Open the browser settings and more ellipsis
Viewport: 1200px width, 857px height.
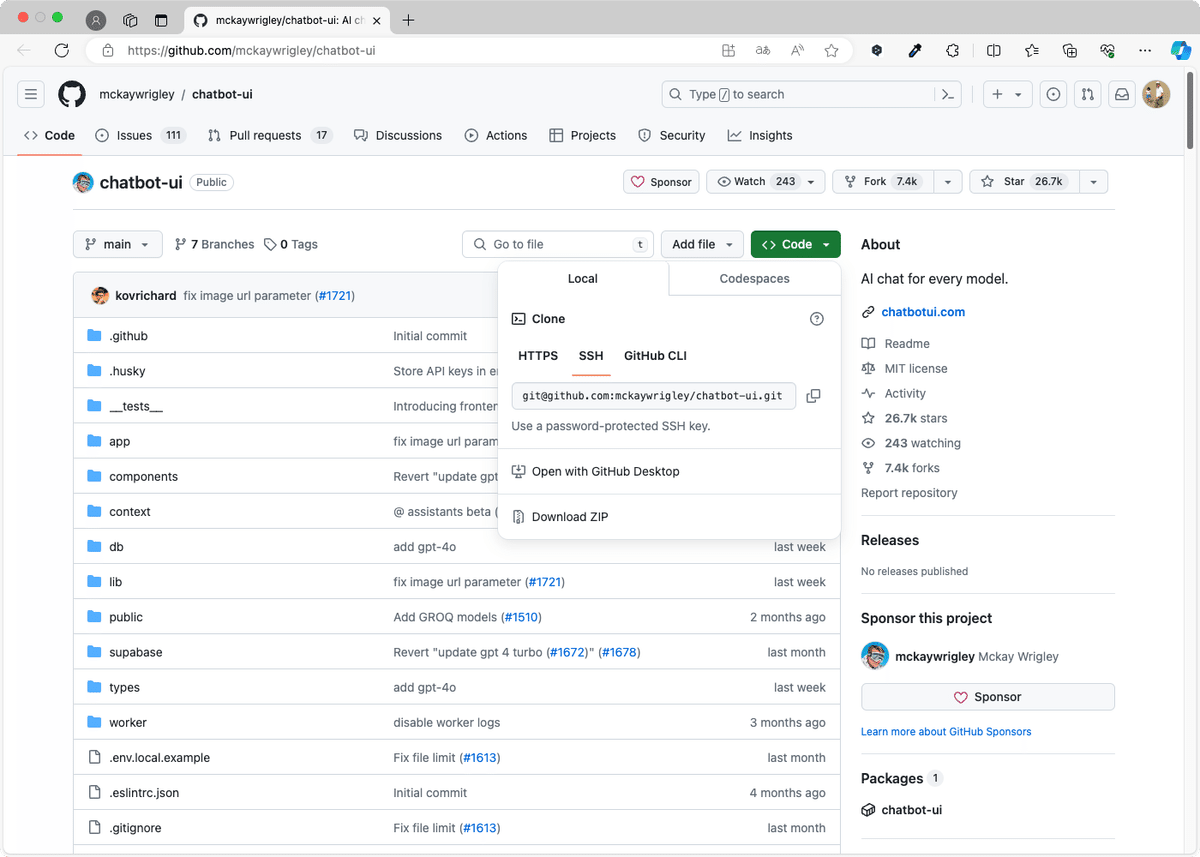(1145, 50)
